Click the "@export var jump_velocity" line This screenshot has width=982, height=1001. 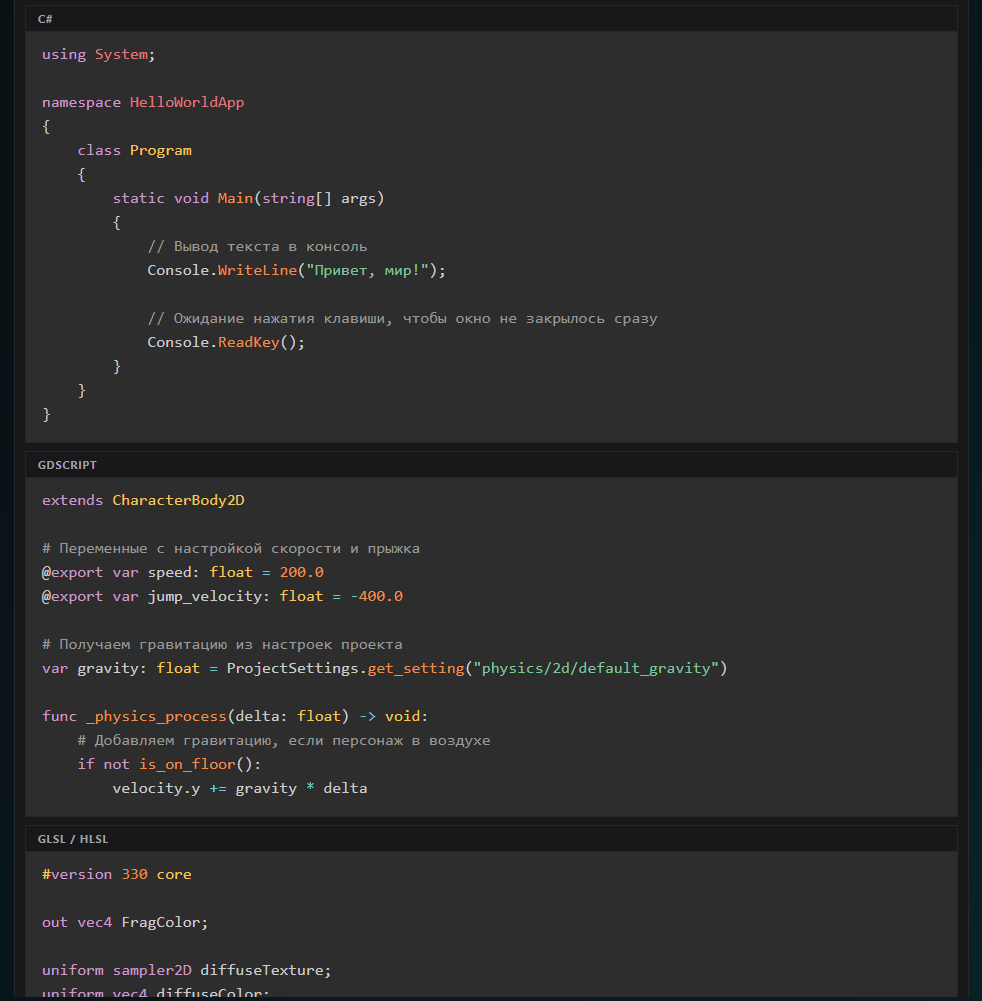[x=222, y=596]
